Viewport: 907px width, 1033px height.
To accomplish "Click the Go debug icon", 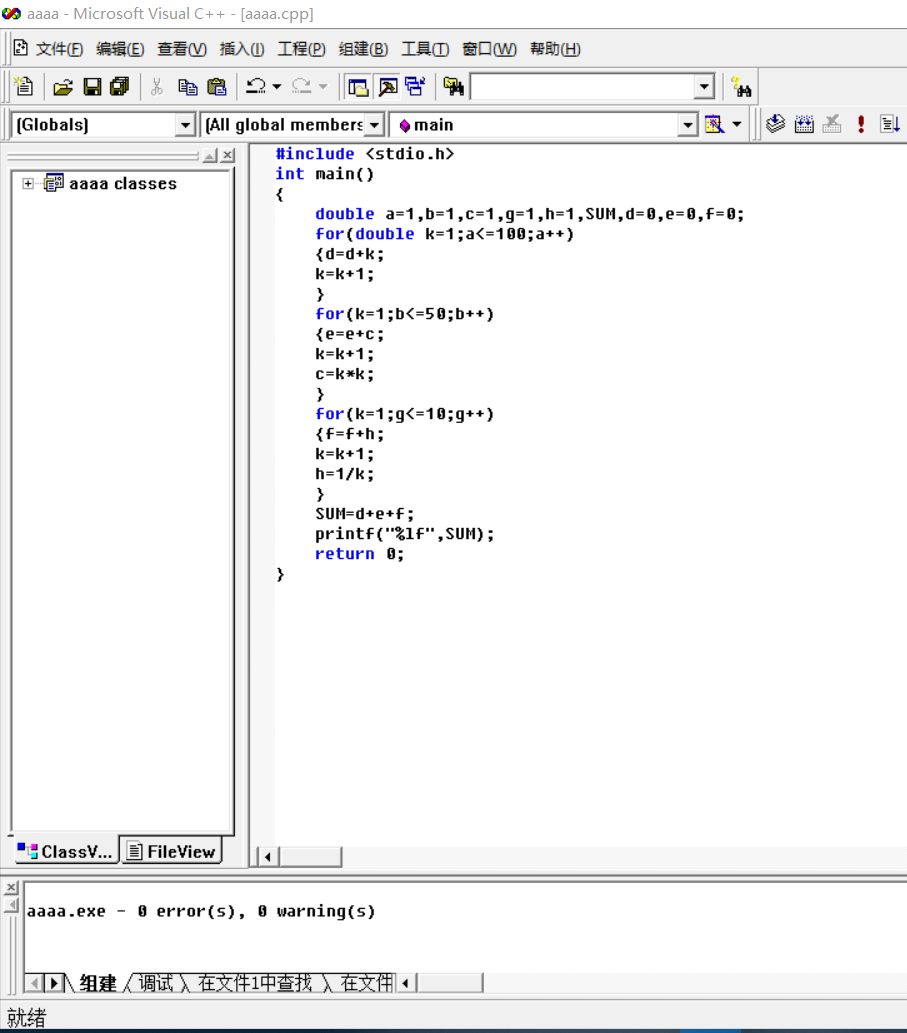I will tap(890, 124).
